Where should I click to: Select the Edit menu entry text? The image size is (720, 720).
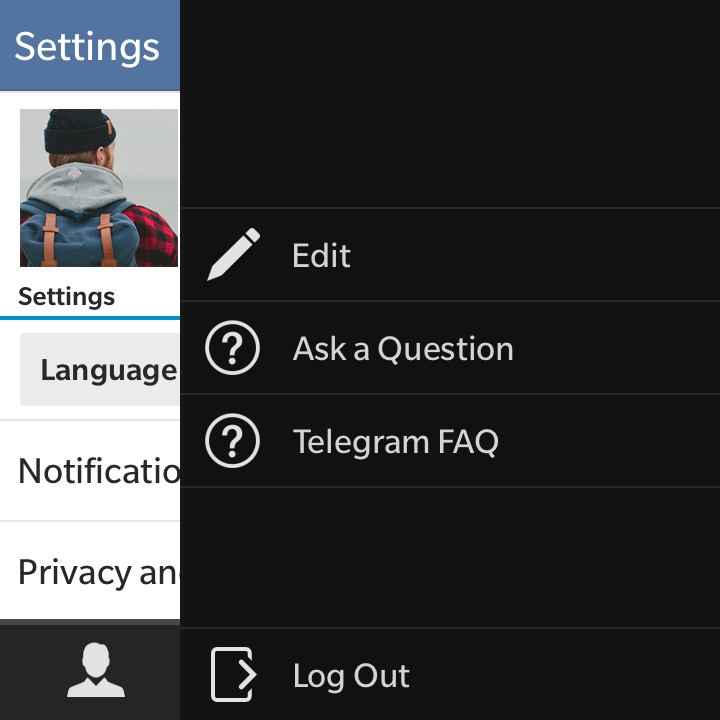tap(321, 256)
